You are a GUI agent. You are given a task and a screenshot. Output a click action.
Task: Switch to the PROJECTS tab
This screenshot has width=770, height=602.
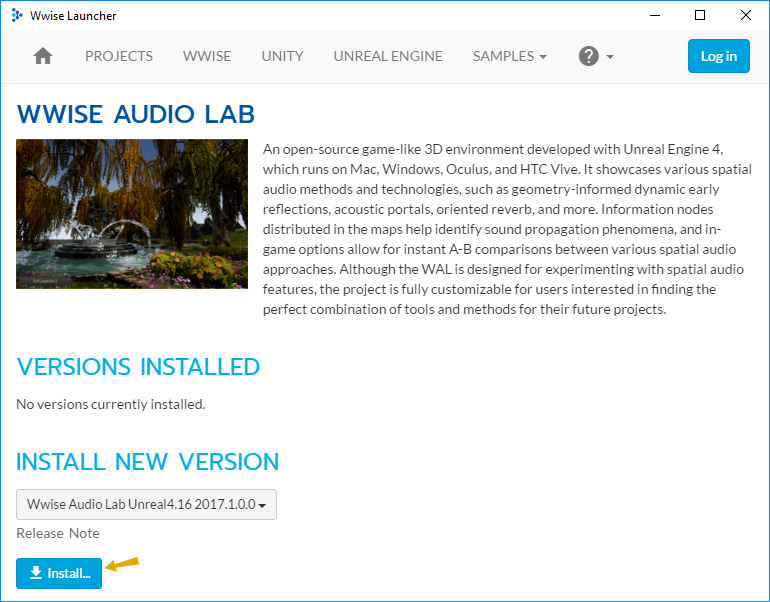tap(119, 56)
